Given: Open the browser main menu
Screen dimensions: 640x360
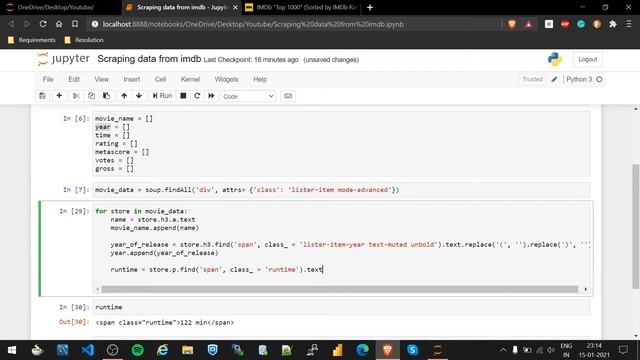Looking at the screenshot, I should pos(629,24).
